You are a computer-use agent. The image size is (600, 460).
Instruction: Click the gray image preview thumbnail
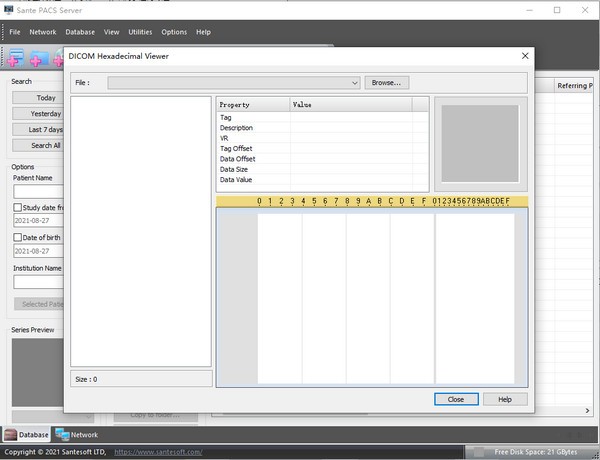coord(480,143)
